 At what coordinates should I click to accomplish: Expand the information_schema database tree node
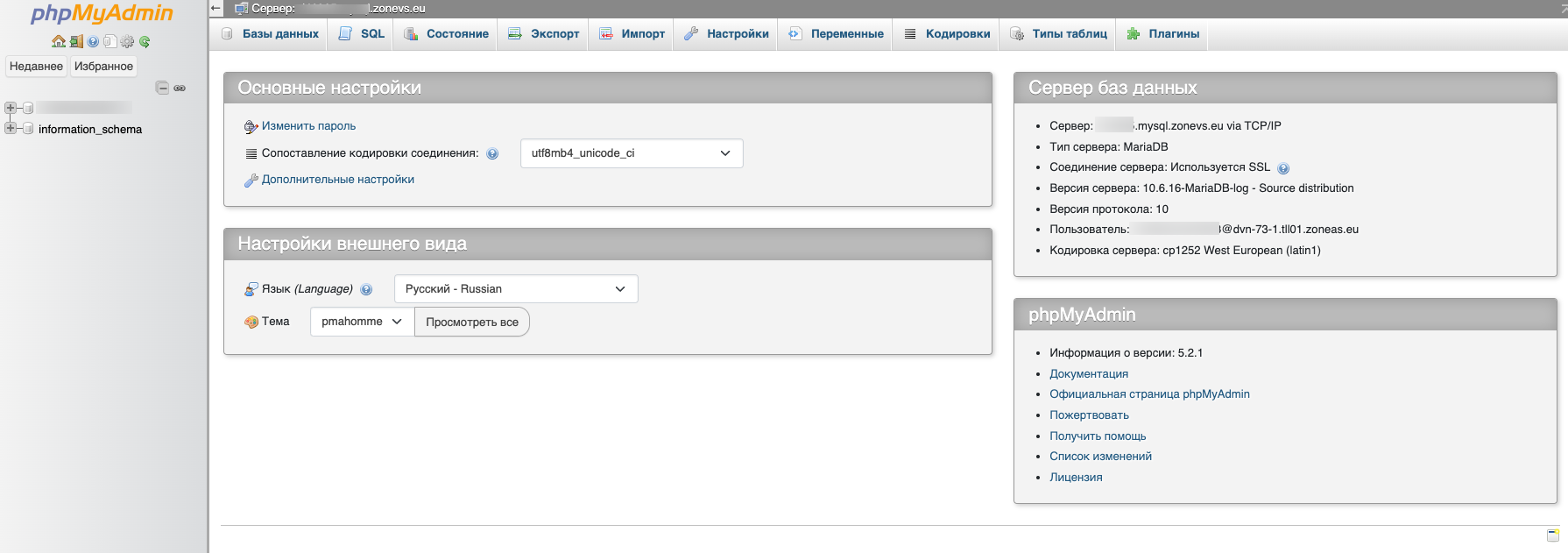pyautogui.click(x=11, y=129)
